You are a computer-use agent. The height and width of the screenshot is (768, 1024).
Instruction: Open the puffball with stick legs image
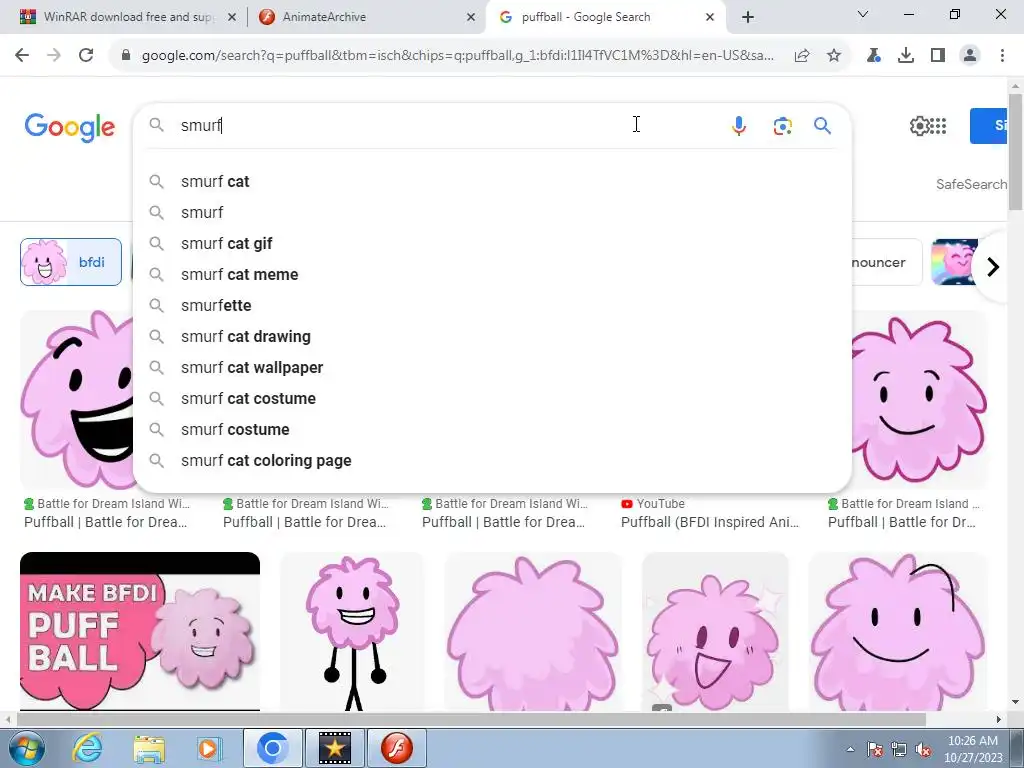coord(352,632)
